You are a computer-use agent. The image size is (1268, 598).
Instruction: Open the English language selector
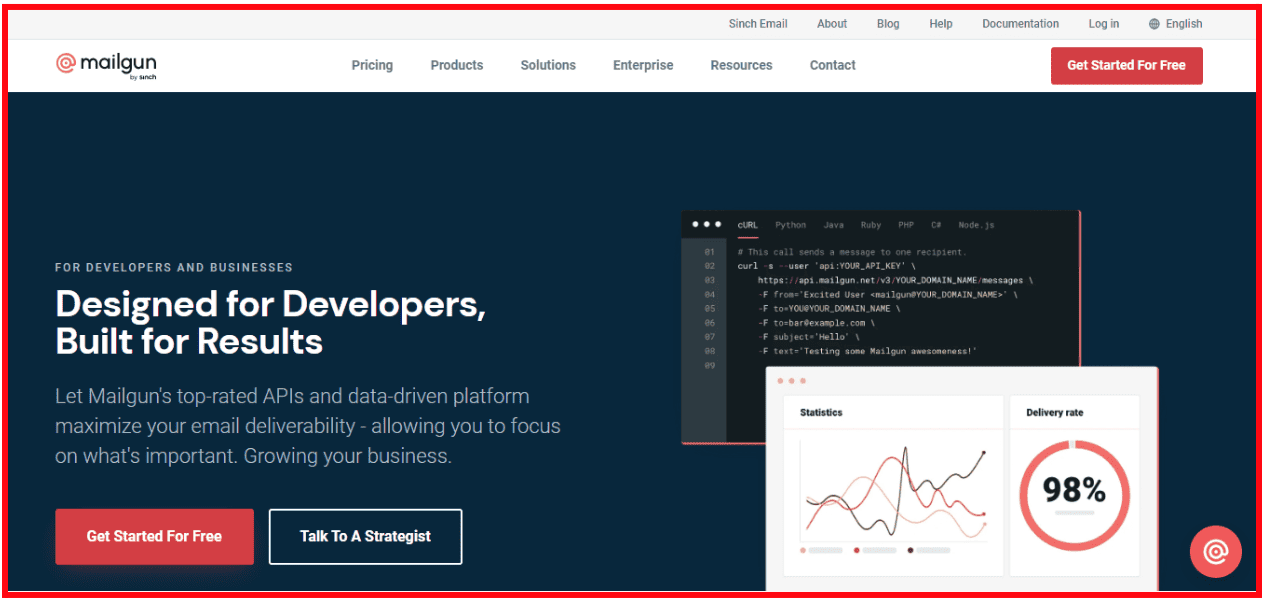(1175, 24)
